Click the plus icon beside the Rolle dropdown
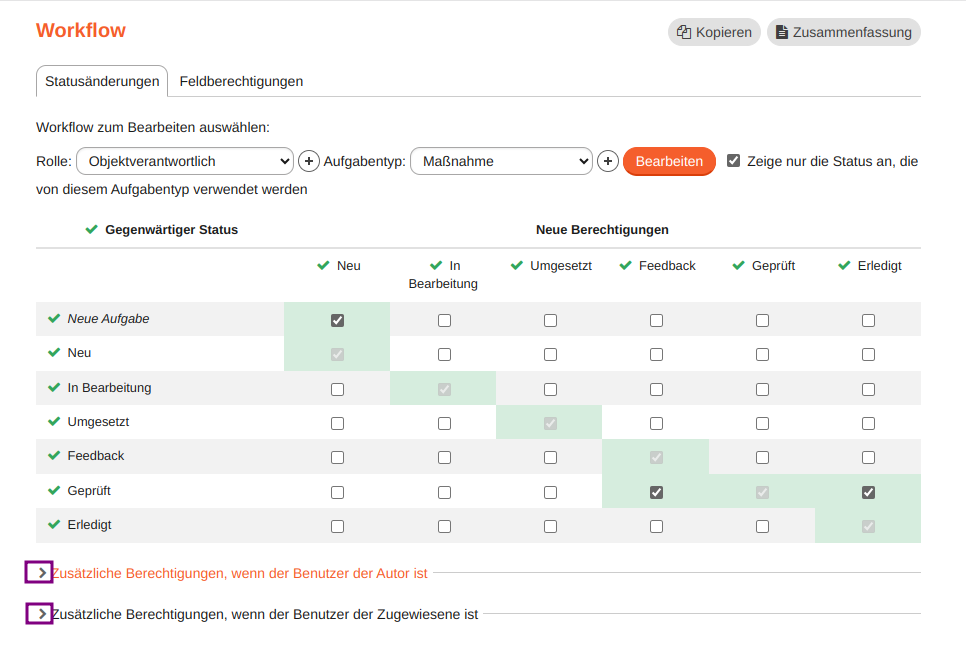966x650 pixels. (x=308, y=160)
